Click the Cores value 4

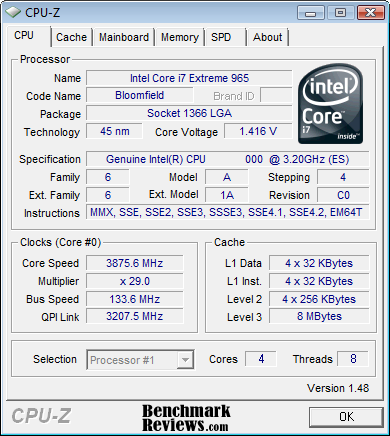pyautogui.click(x=261, y=359)
